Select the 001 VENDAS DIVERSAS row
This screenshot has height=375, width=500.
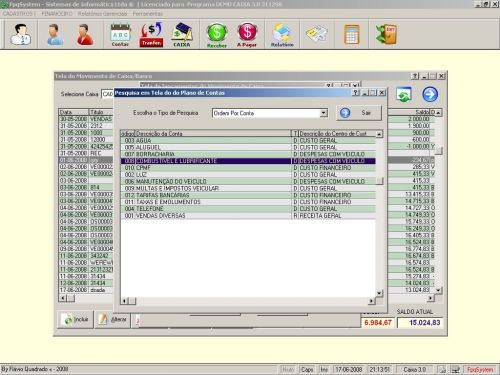(x=248, y=216)
